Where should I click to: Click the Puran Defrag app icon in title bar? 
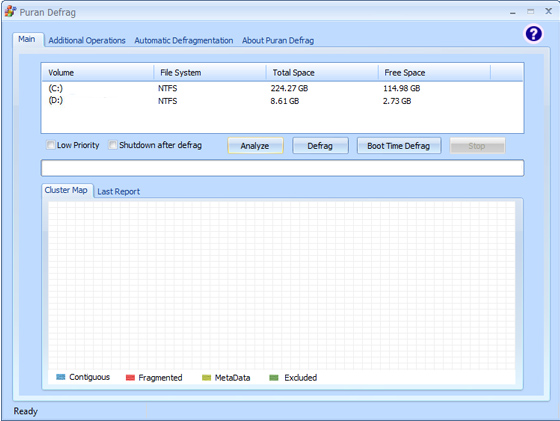[x=10, y=11]
